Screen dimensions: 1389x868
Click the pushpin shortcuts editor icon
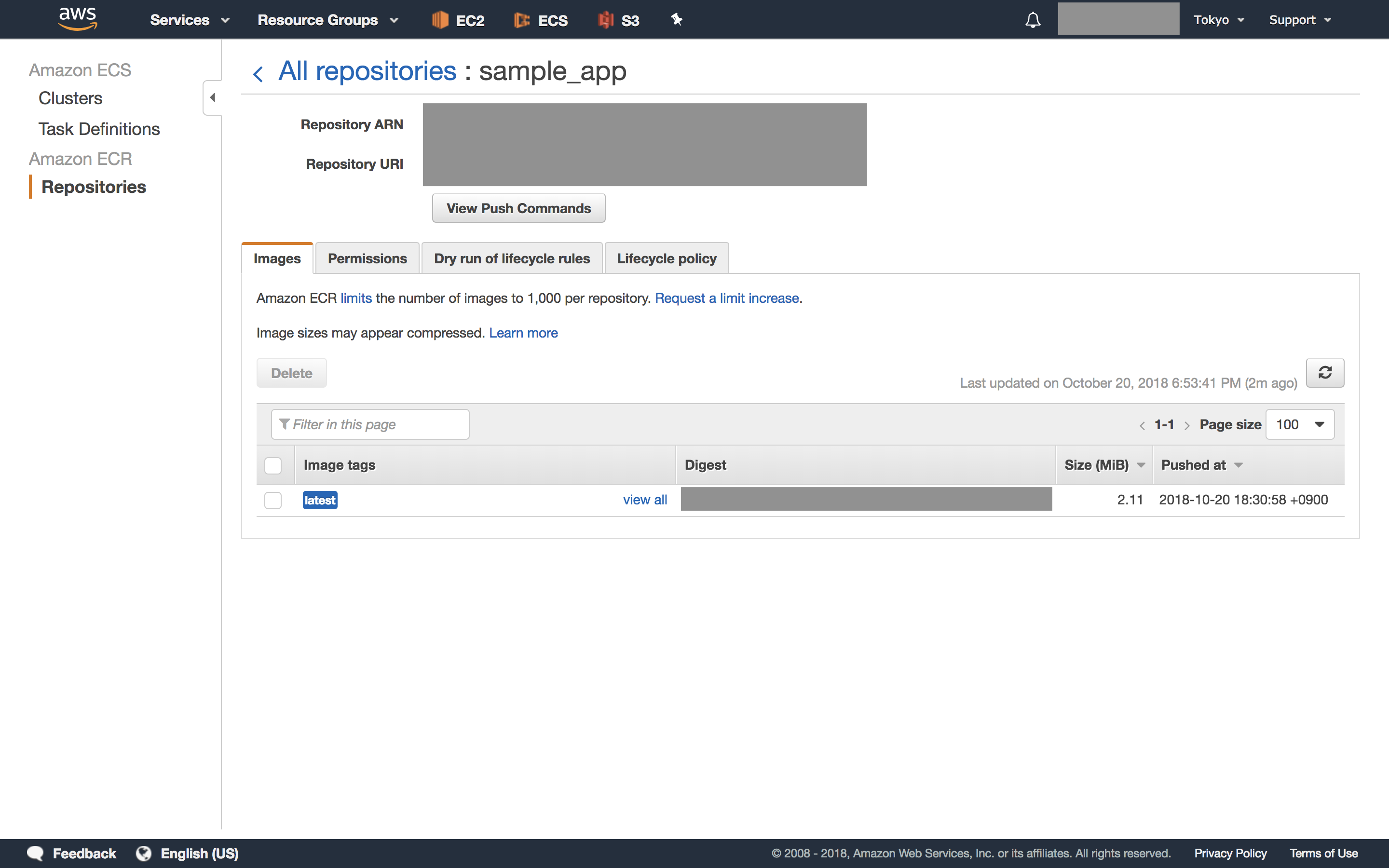[677, 19]
